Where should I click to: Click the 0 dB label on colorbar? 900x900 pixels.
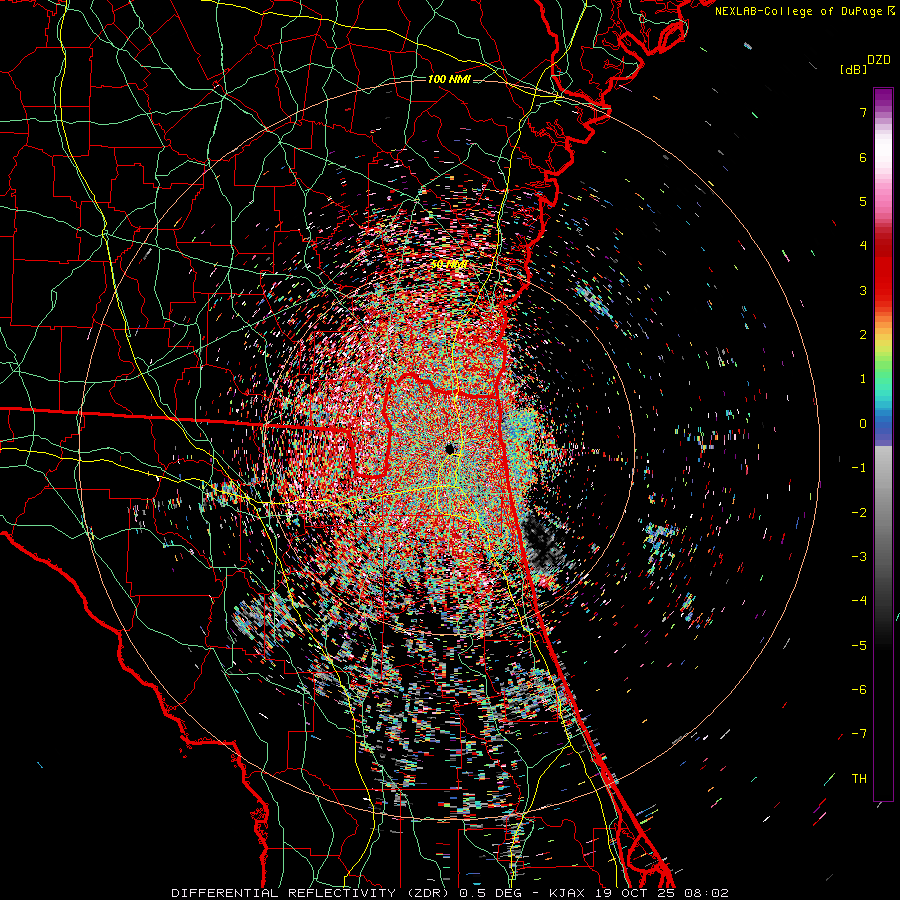863,424
